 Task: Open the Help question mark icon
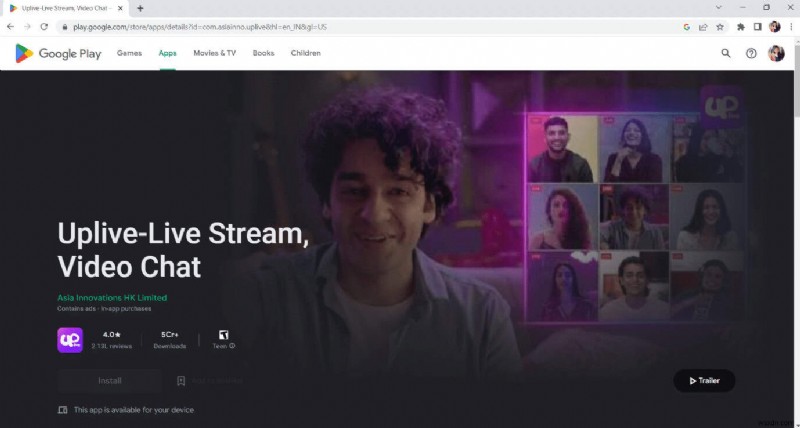(751, 53)
